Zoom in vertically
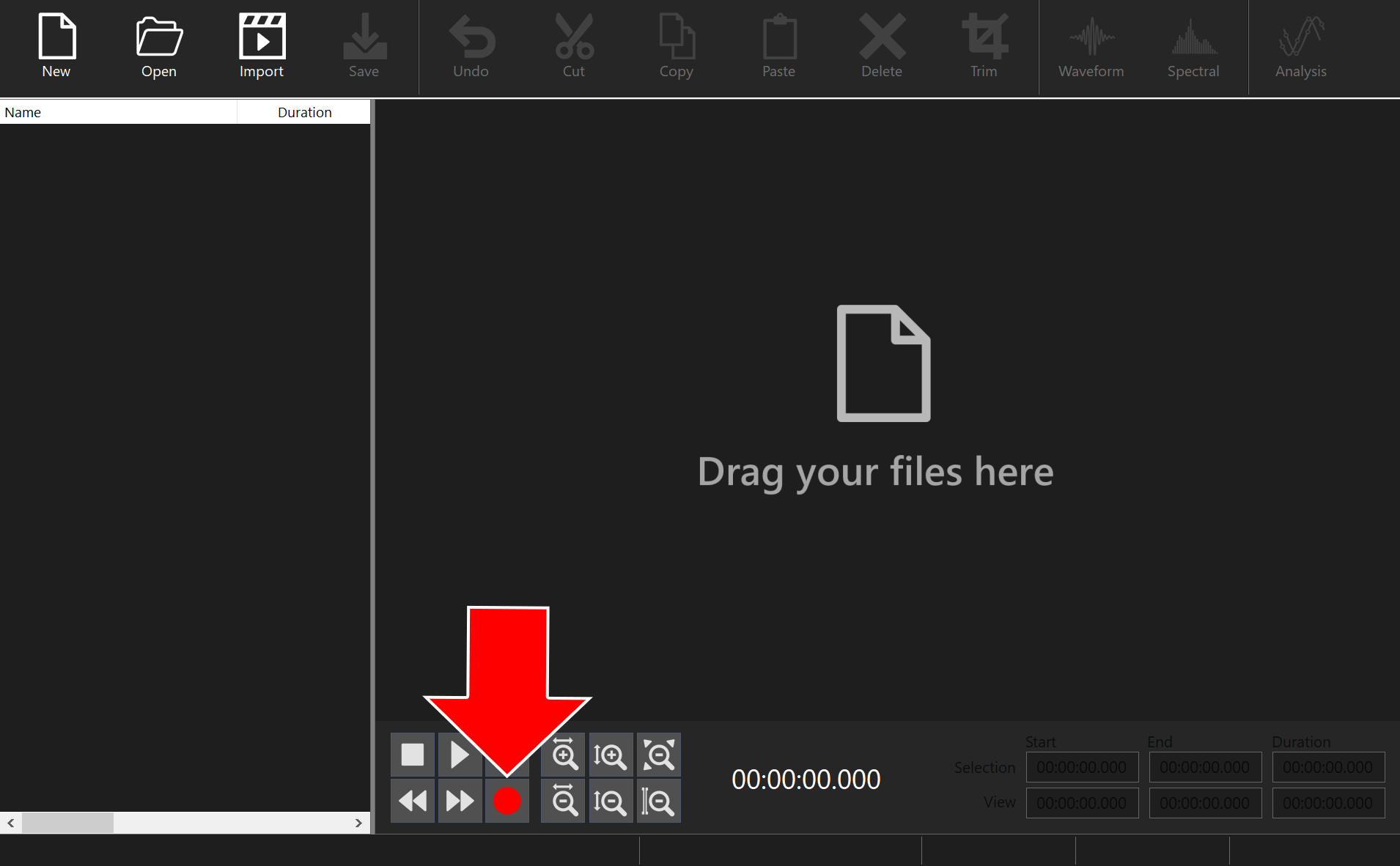The image size is (1400, 866). 611,755
